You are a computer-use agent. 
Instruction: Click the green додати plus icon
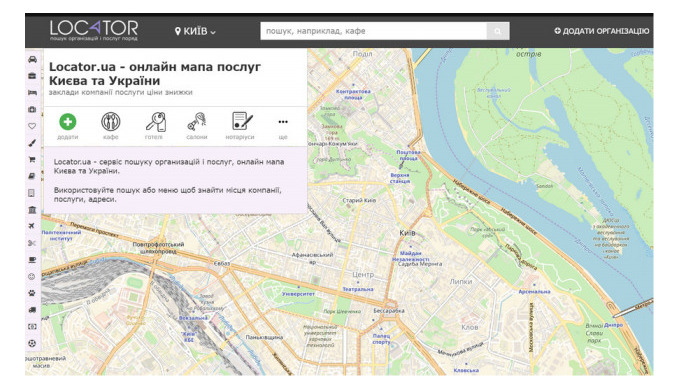[x=68, y=122]
